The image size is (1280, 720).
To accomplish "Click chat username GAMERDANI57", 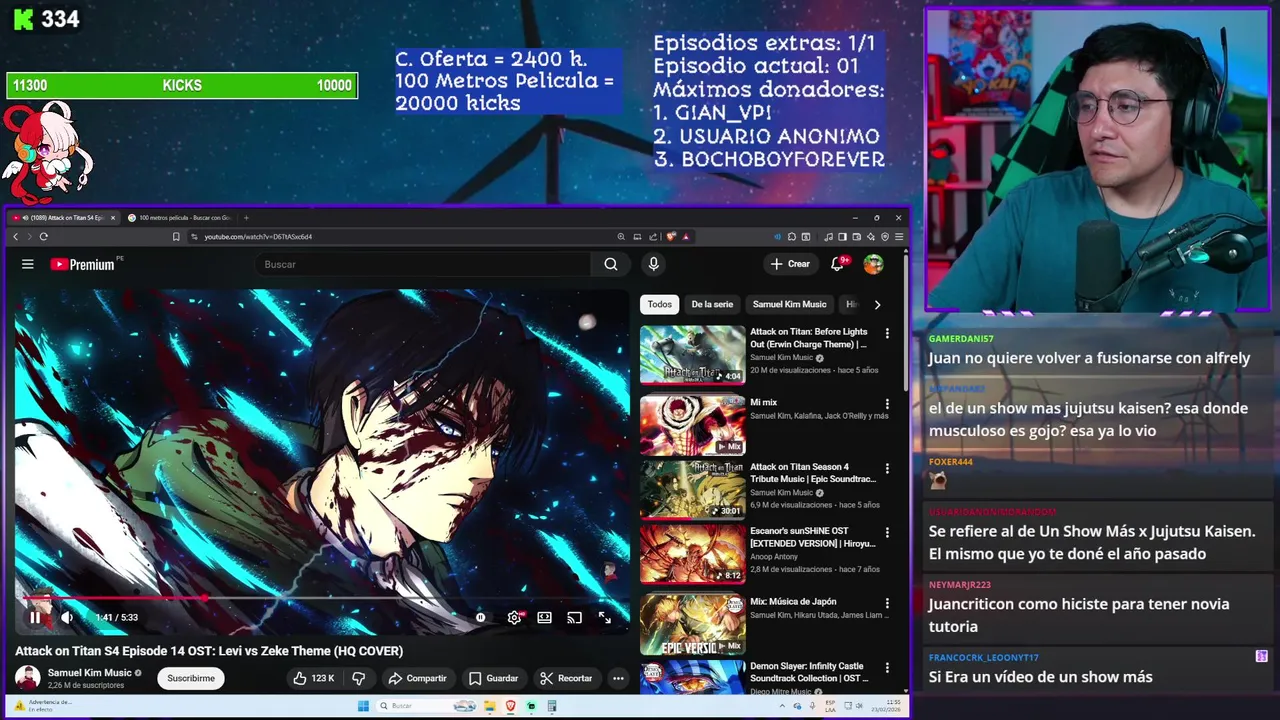I will (961, 339).
